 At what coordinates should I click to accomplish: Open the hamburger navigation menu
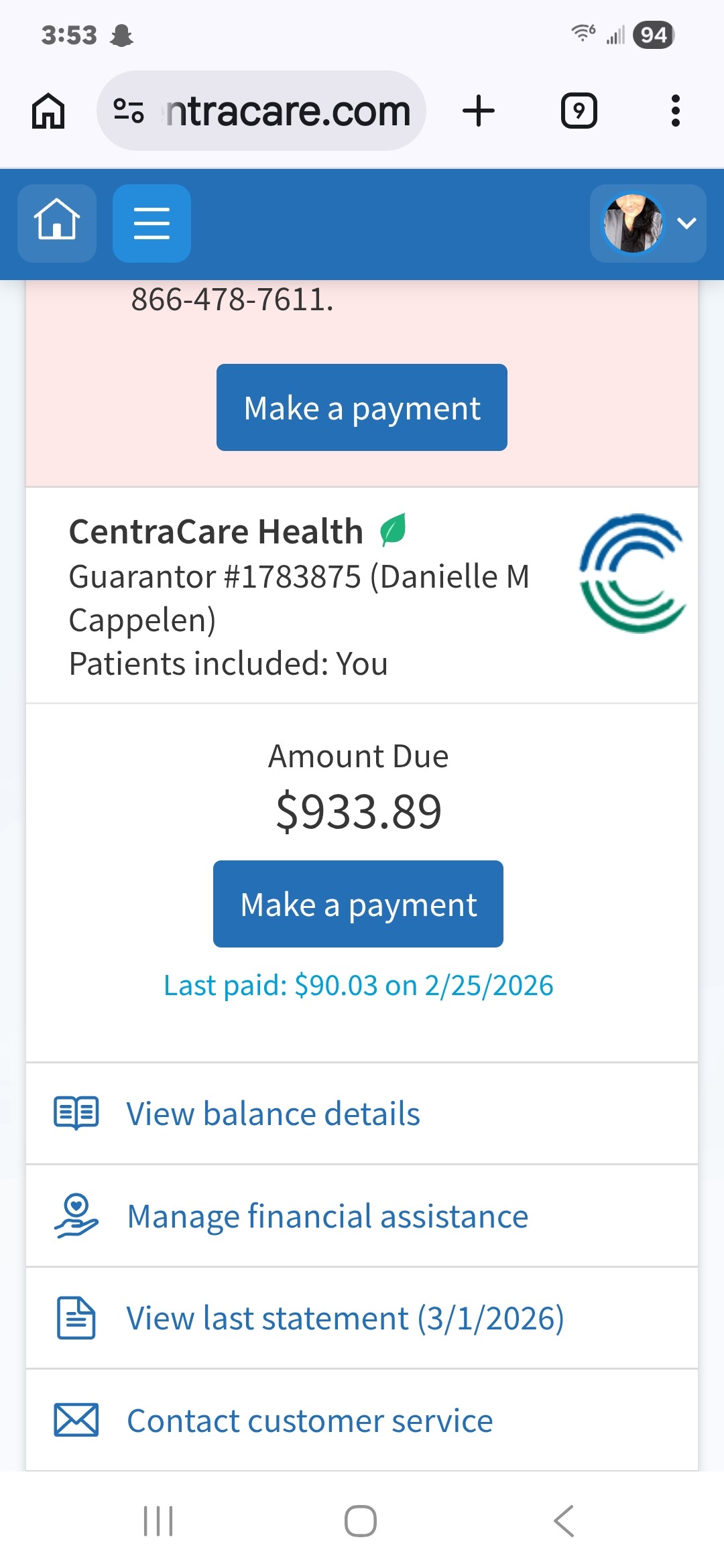click(152, 223)
